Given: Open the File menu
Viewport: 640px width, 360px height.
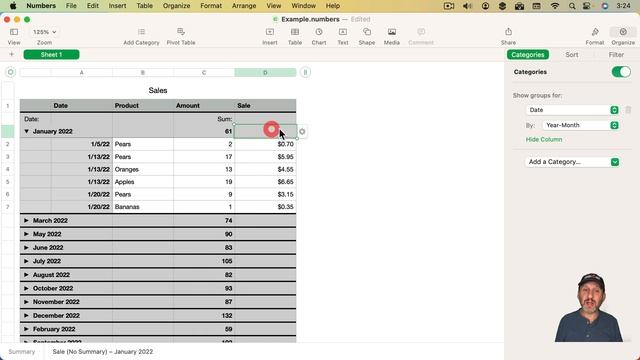Looking at the screenshot, I should (x=71, y=6).
